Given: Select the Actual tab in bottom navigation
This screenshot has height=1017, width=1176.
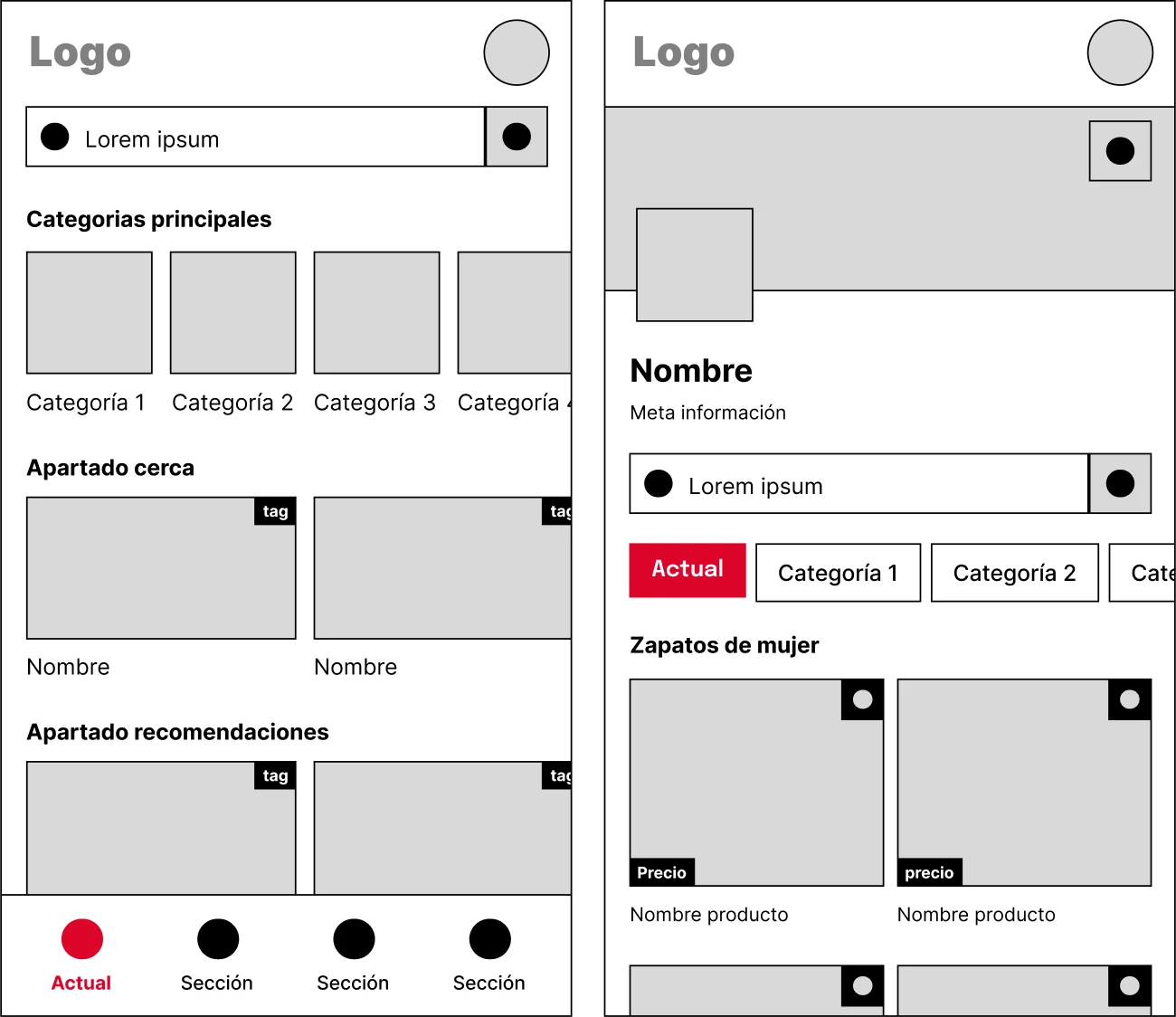Looking at the screenshot, I should [81, 955].
